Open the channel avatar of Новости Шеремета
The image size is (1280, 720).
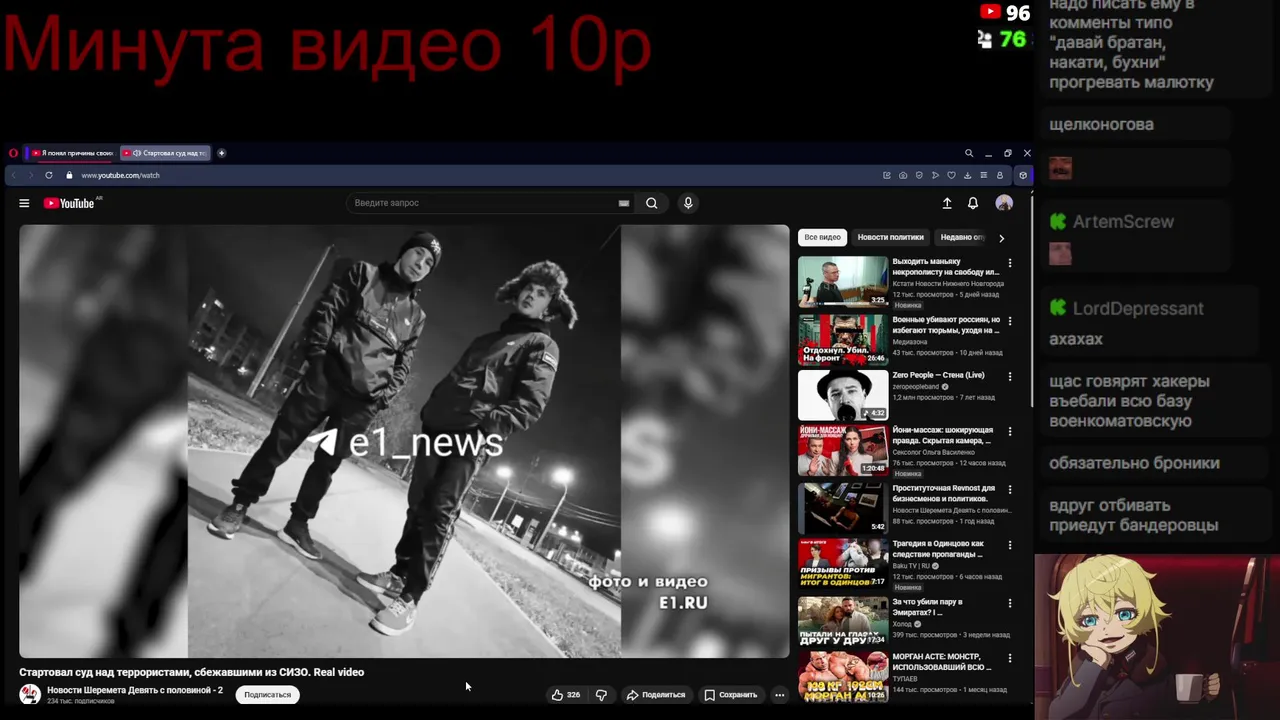[30, 694]
